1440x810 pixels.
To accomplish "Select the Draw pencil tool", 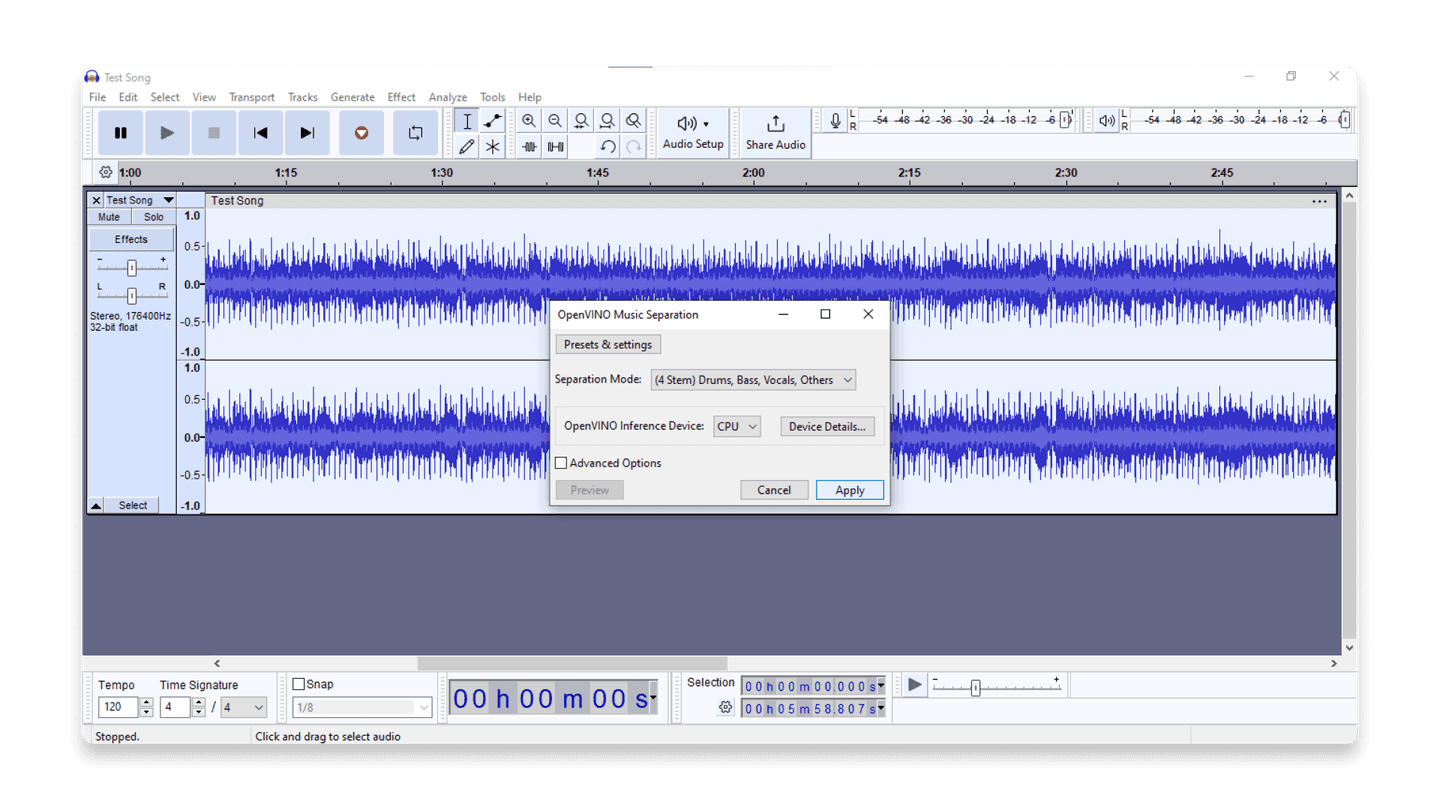I will tap(467, 147).
